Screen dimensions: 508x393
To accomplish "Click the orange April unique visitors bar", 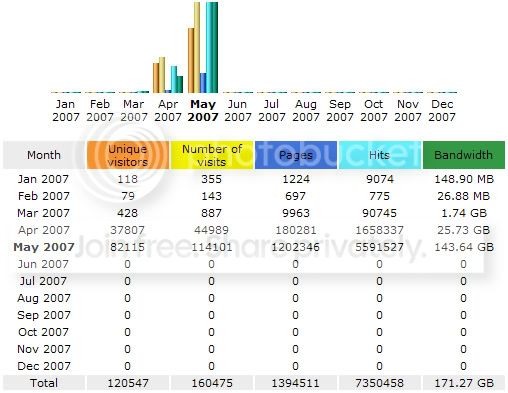I will pyautogui.click(x=156, y=78).
